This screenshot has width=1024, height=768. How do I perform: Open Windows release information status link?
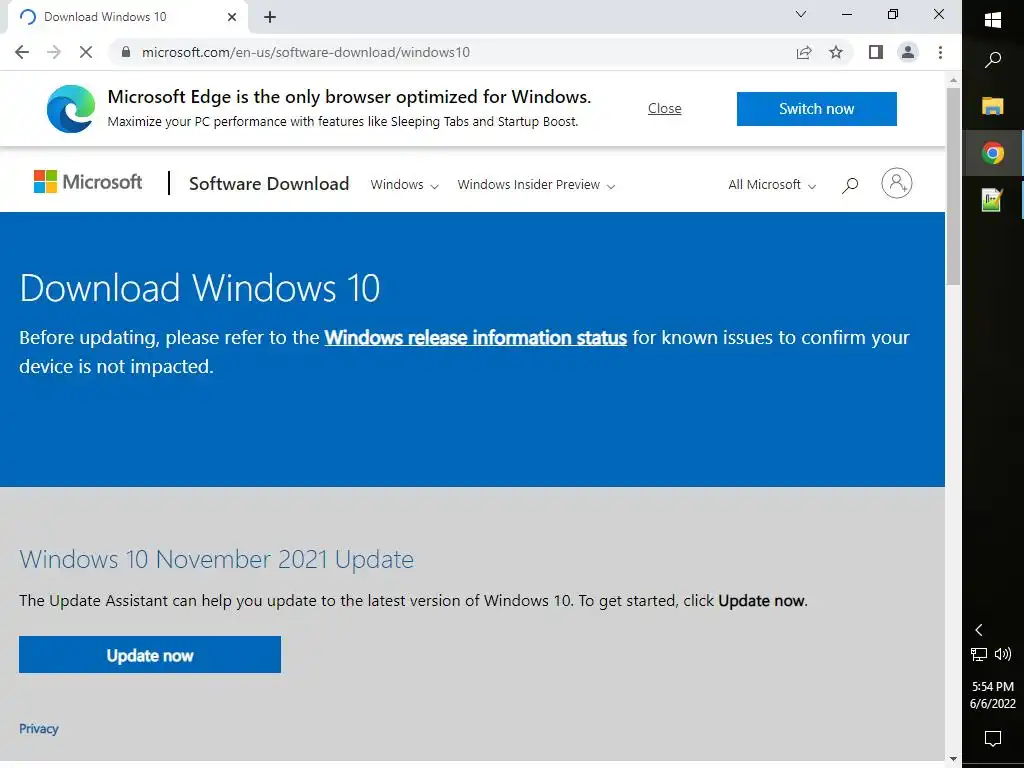475,338
